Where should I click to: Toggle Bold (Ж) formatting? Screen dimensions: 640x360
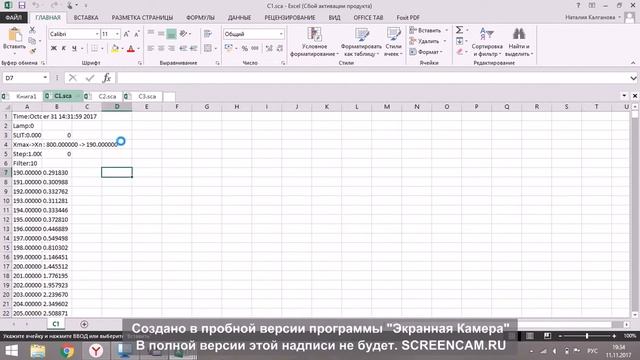(53, 49)
